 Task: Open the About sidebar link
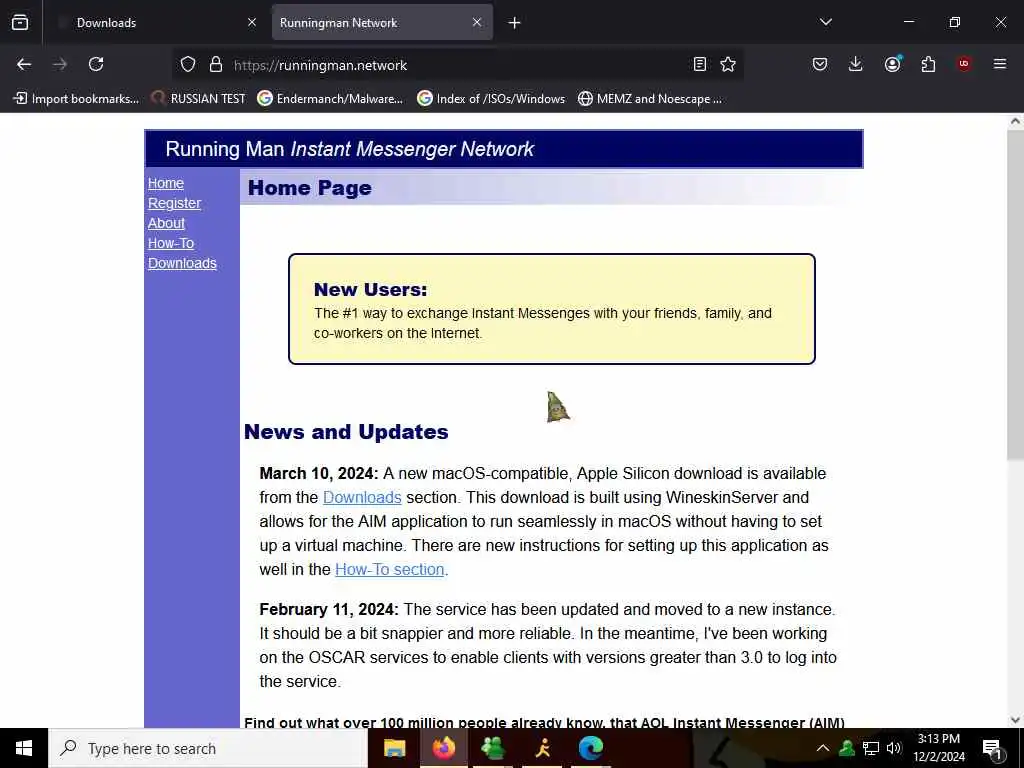[x=166, y=223]
